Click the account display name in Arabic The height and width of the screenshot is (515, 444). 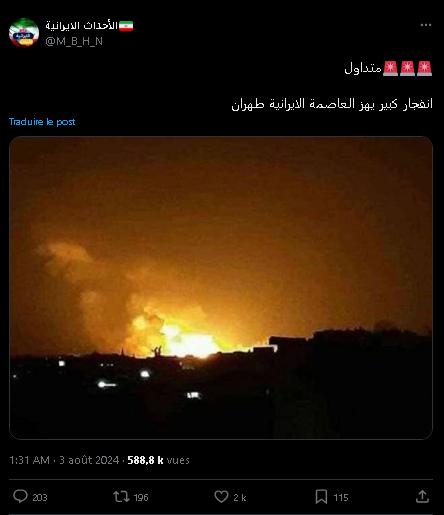coord(82,25)
